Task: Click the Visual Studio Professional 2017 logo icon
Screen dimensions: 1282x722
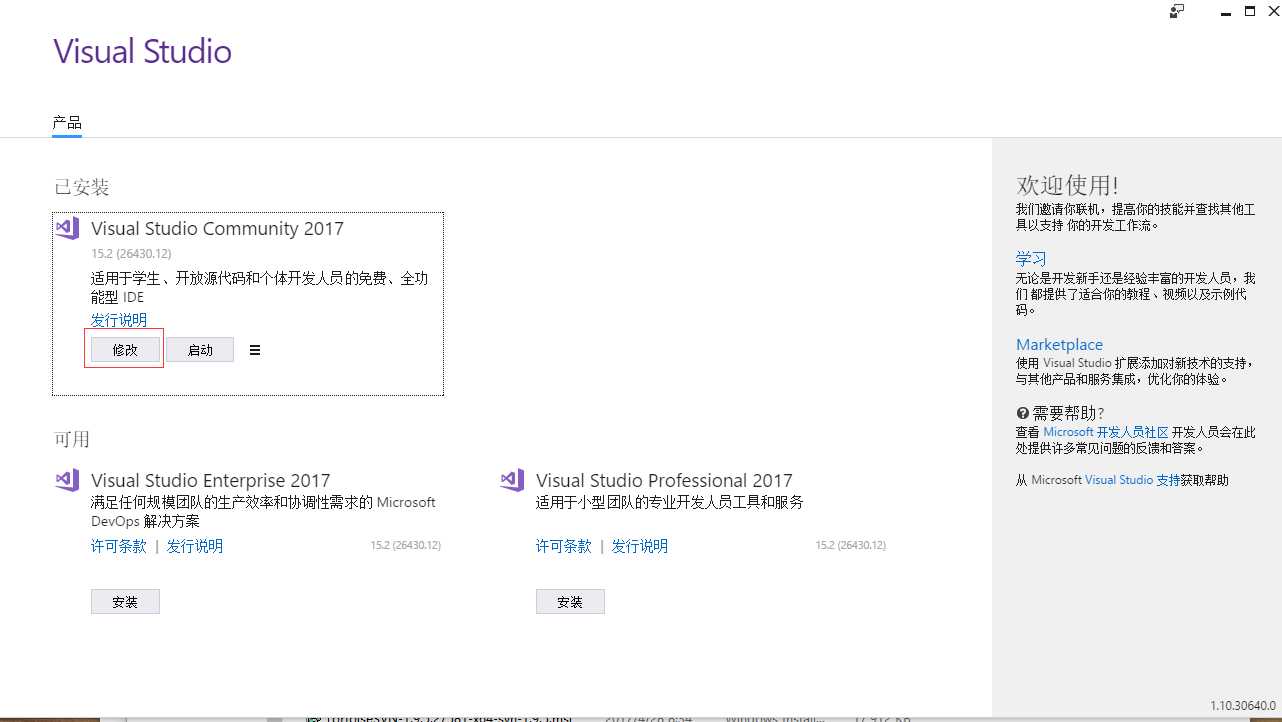Action: click(x=512, y=480)
